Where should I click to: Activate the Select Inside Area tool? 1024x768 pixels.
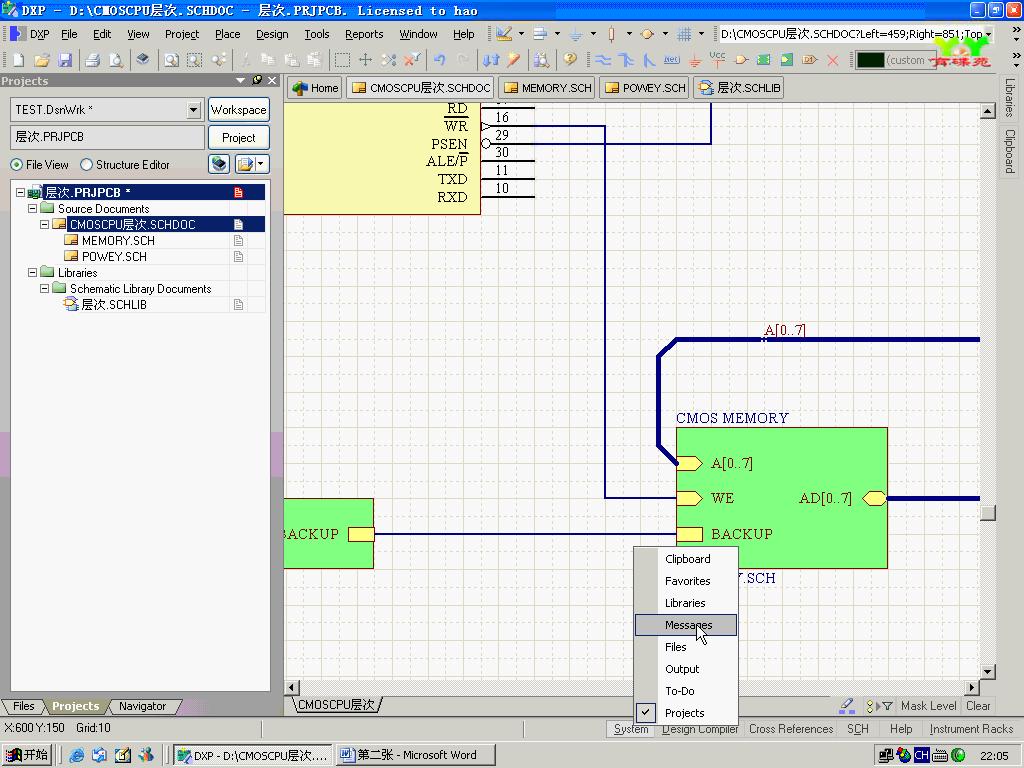342,60
